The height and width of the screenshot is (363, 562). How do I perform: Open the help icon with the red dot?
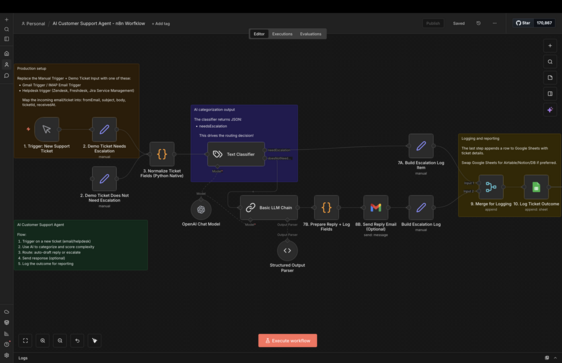[6, 344]
